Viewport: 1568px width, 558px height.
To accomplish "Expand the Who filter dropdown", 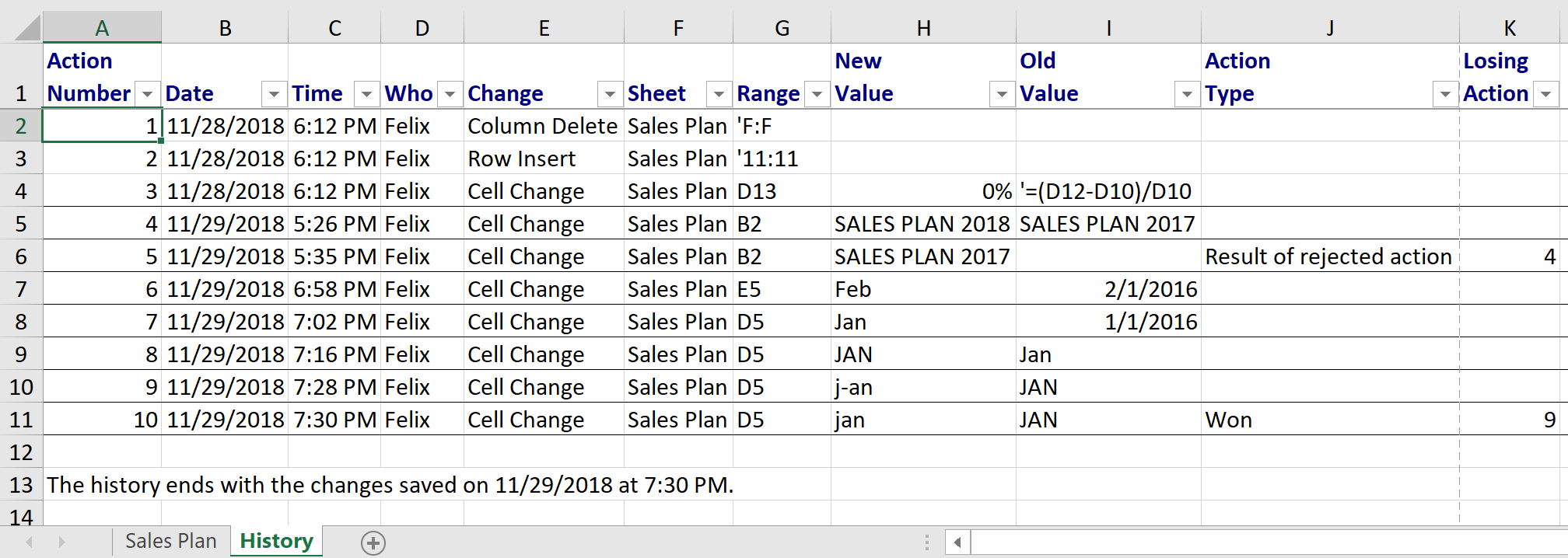I will click(450, 95).
